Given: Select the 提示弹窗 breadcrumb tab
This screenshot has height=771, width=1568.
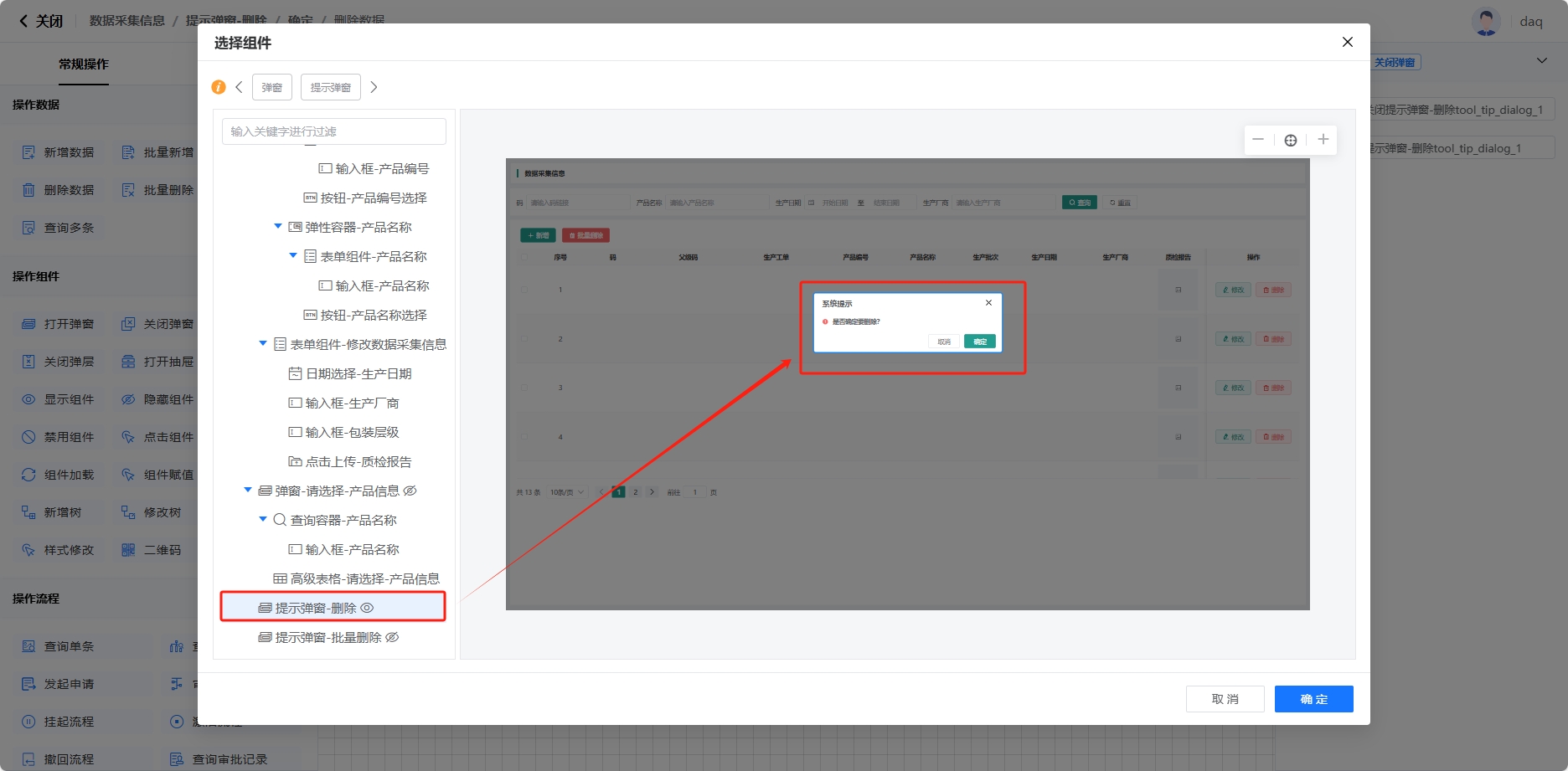Looking at the screenshot, I should (330, 87).
